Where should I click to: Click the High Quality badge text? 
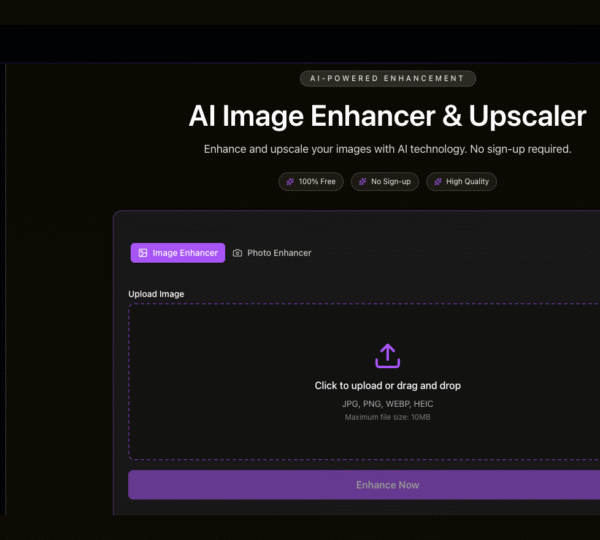(468, 182)
